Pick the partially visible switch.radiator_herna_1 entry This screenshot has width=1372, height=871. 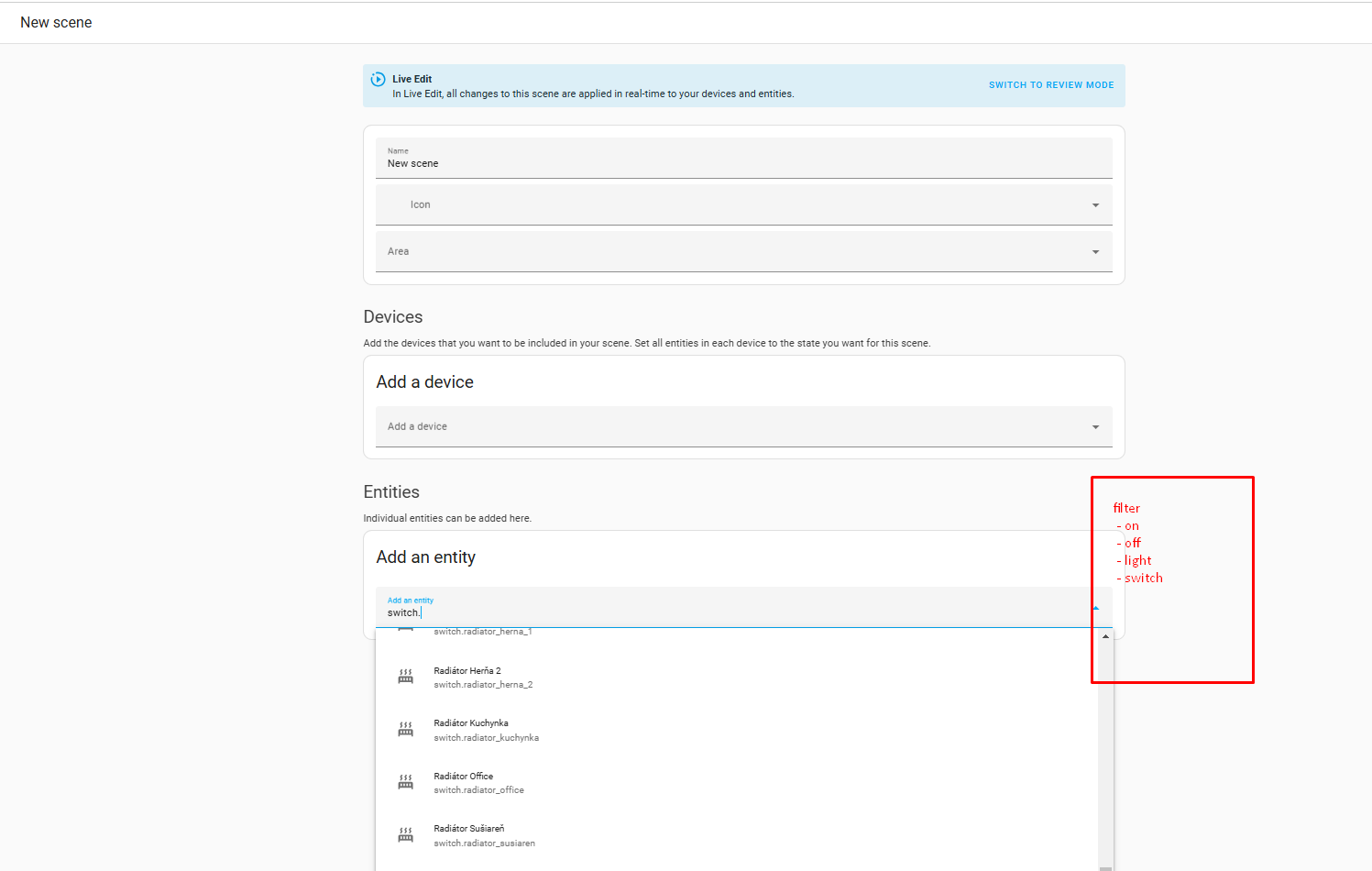(x=483, y=632)
